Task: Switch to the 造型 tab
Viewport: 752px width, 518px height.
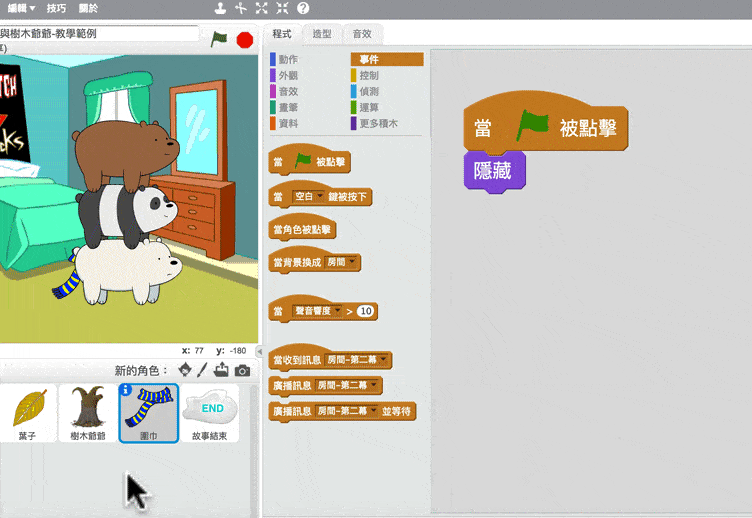Action: pyautogui.click(x=322, y=34)
